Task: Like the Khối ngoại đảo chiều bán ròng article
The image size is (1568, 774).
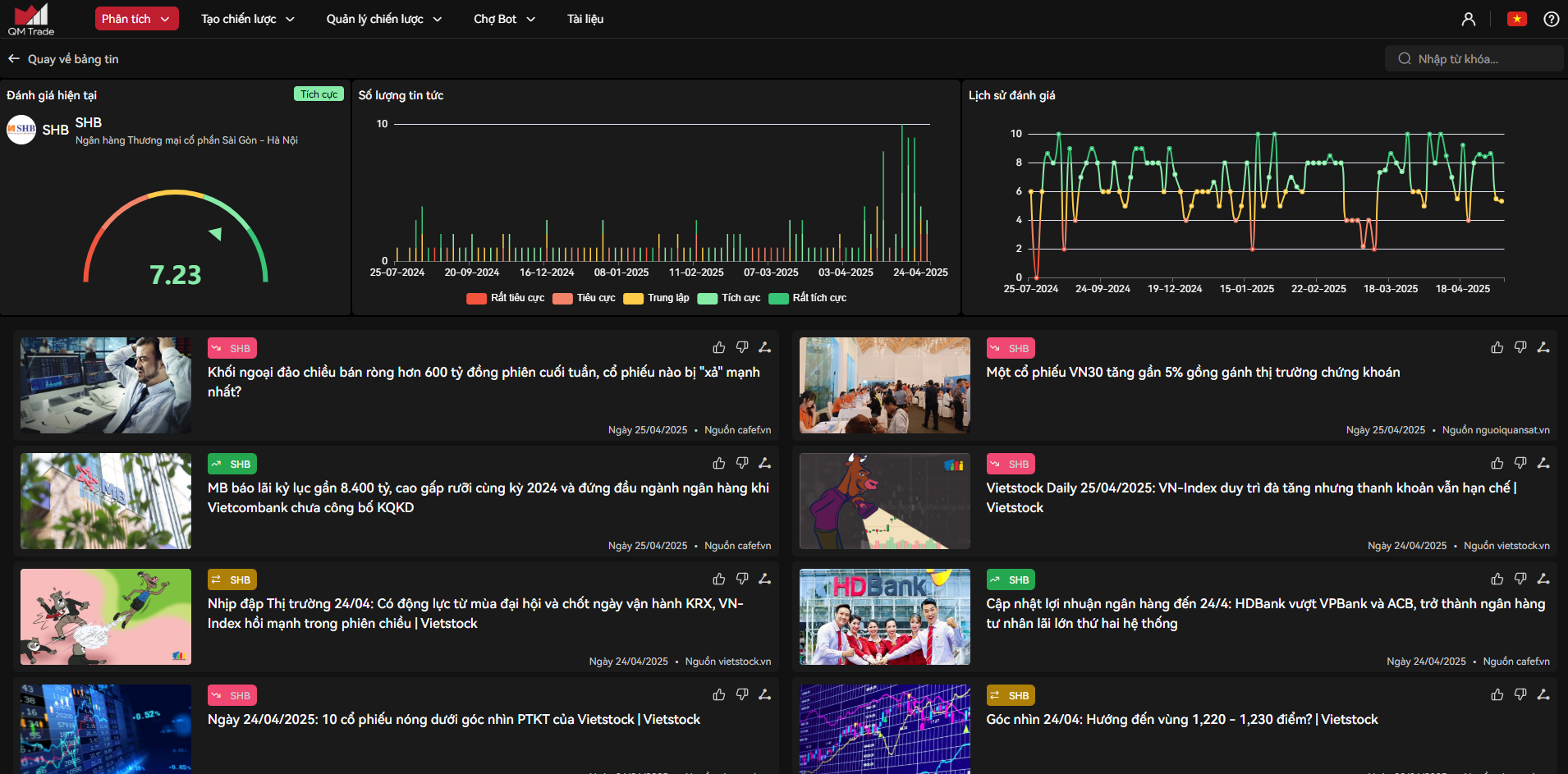Action: coord(719,347)
